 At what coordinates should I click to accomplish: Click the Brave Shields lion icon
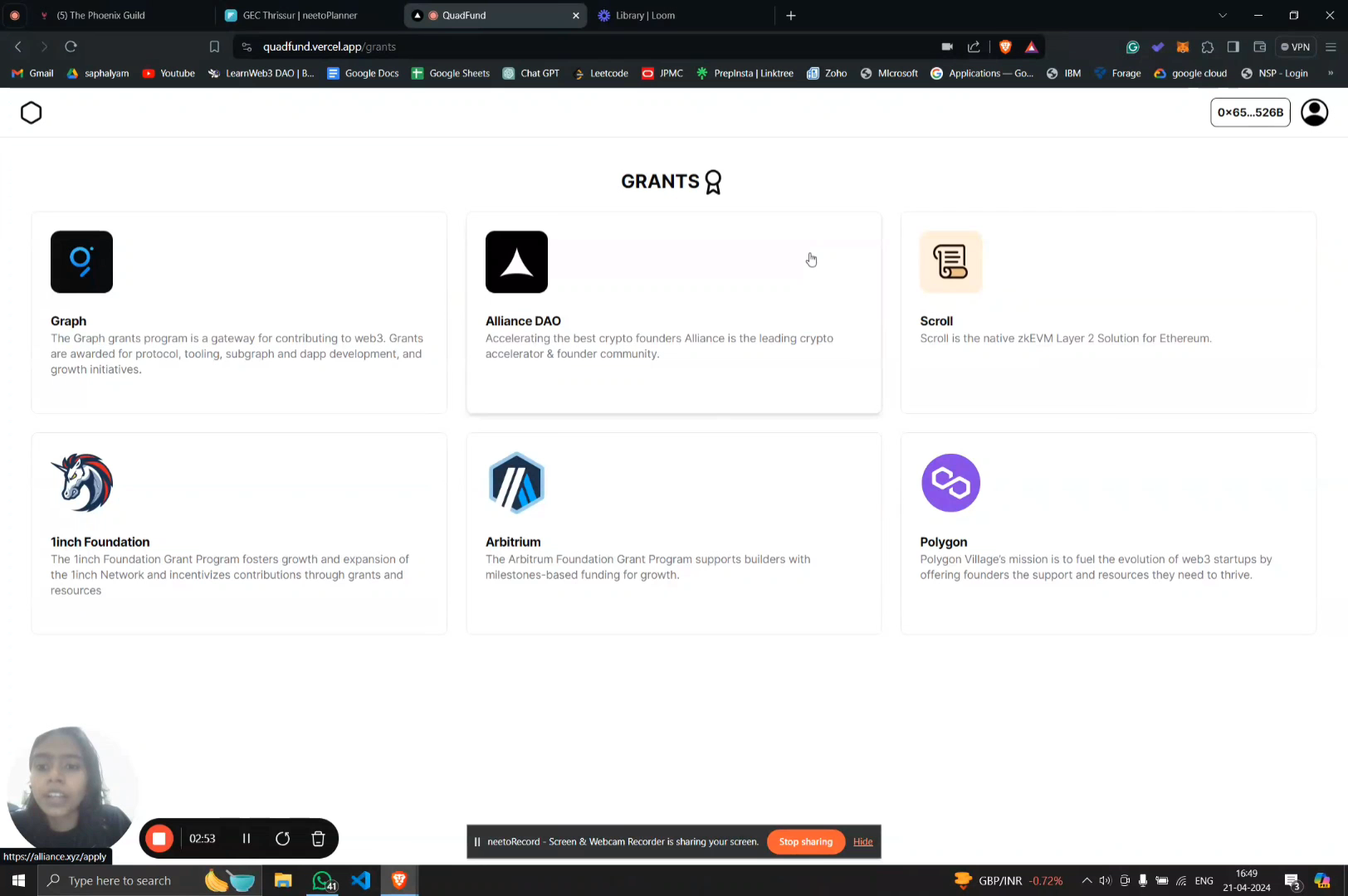[x=1005, y=46]
